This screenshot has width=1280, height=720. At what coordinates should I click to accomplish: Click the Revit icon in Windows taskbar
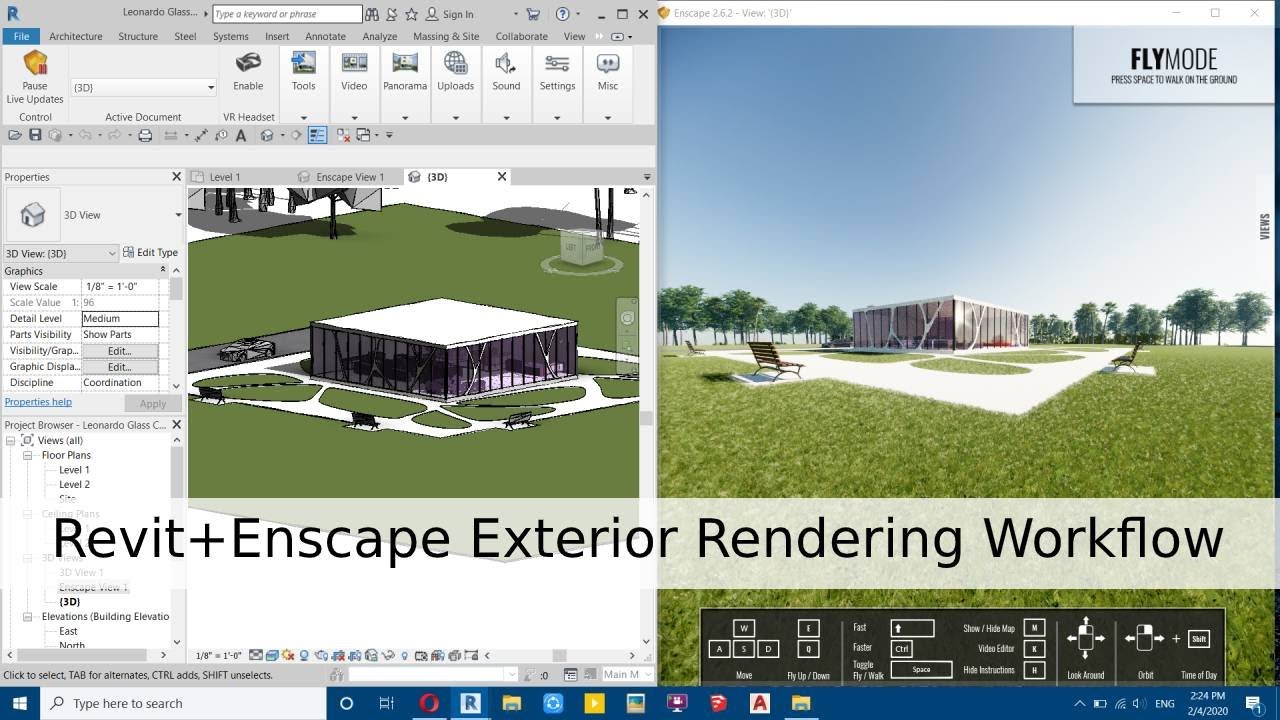pyautogui.click(x=470, y=703)
